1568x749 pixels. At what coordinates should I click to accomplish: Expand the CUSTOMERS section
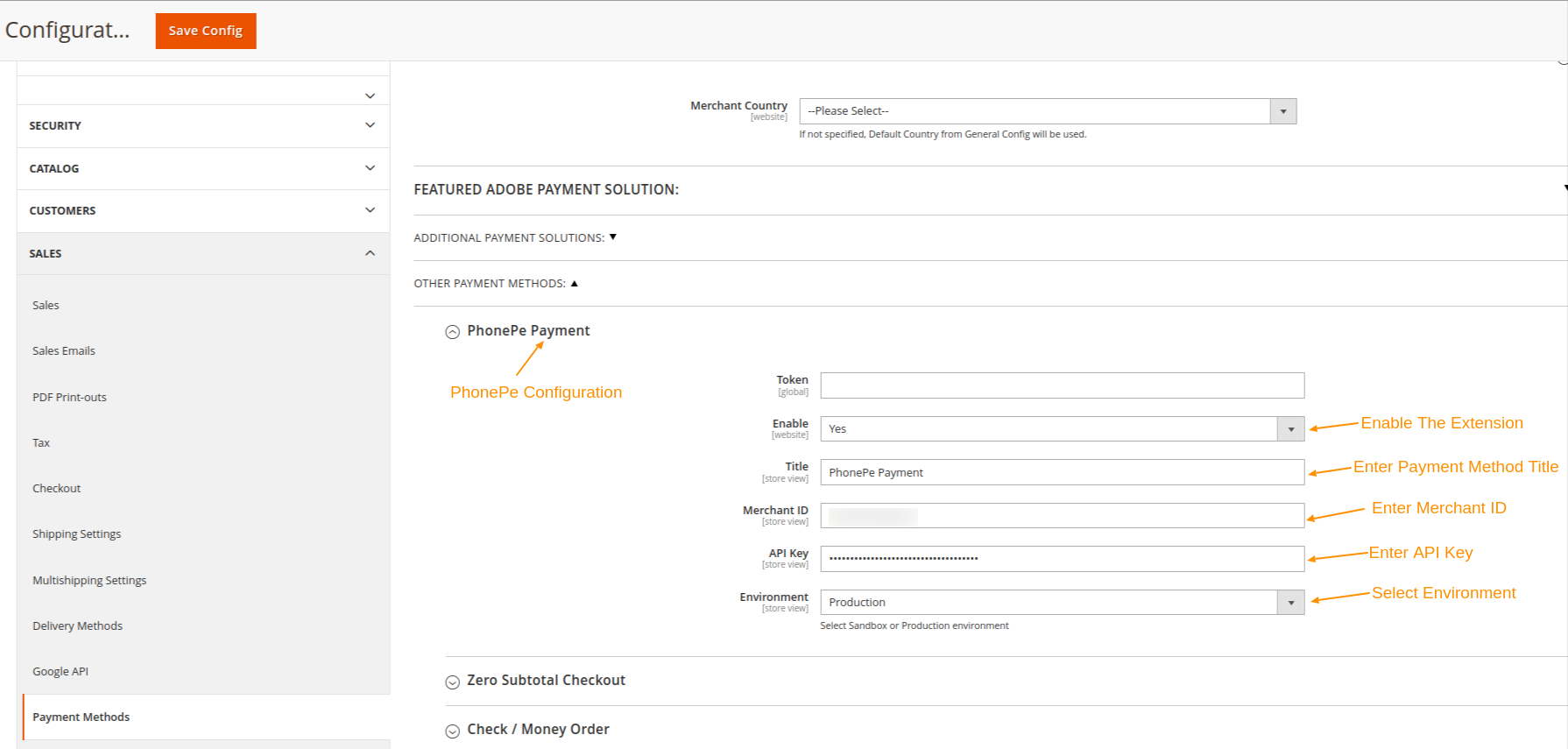pyautogui.click(x=203, y=211)
